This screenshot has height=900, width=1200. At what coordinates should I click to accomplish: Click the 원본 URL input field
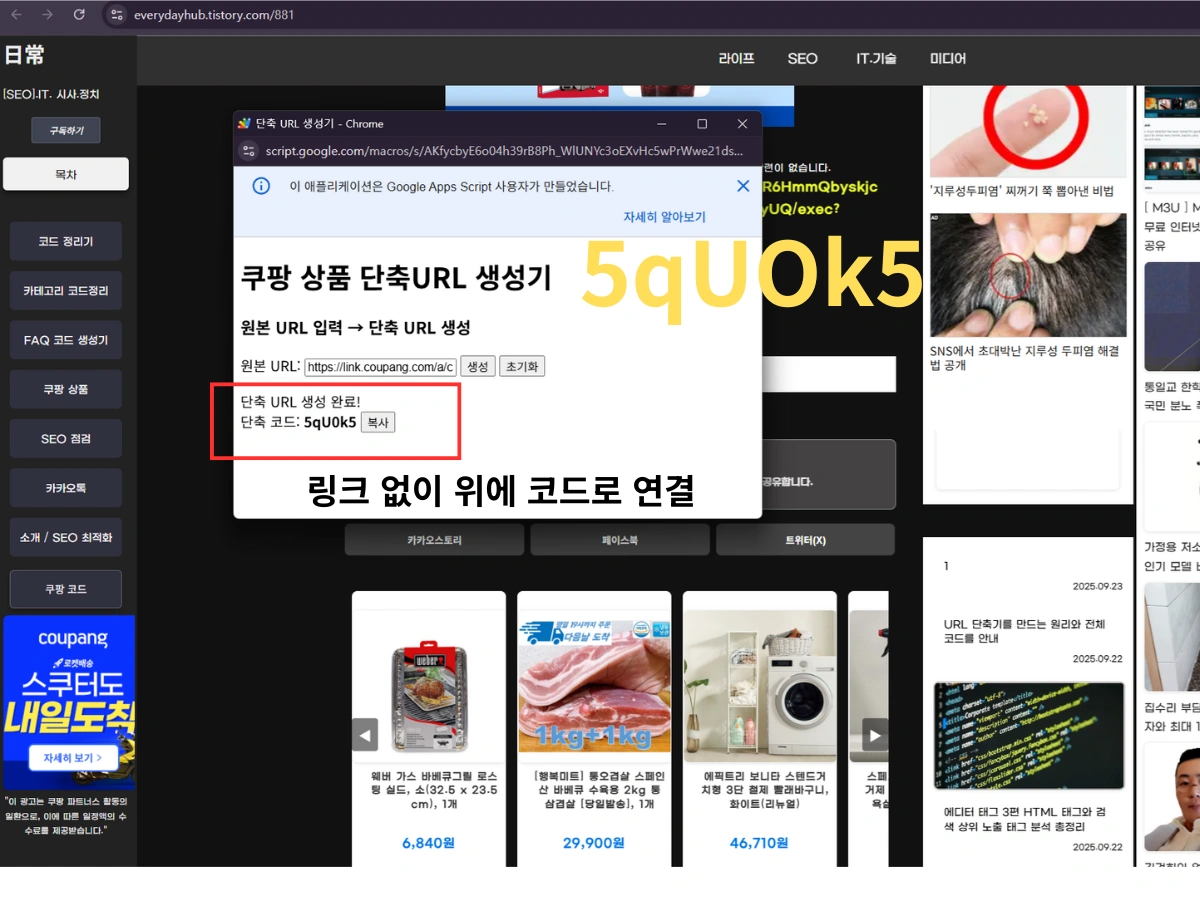pos(383,366)
